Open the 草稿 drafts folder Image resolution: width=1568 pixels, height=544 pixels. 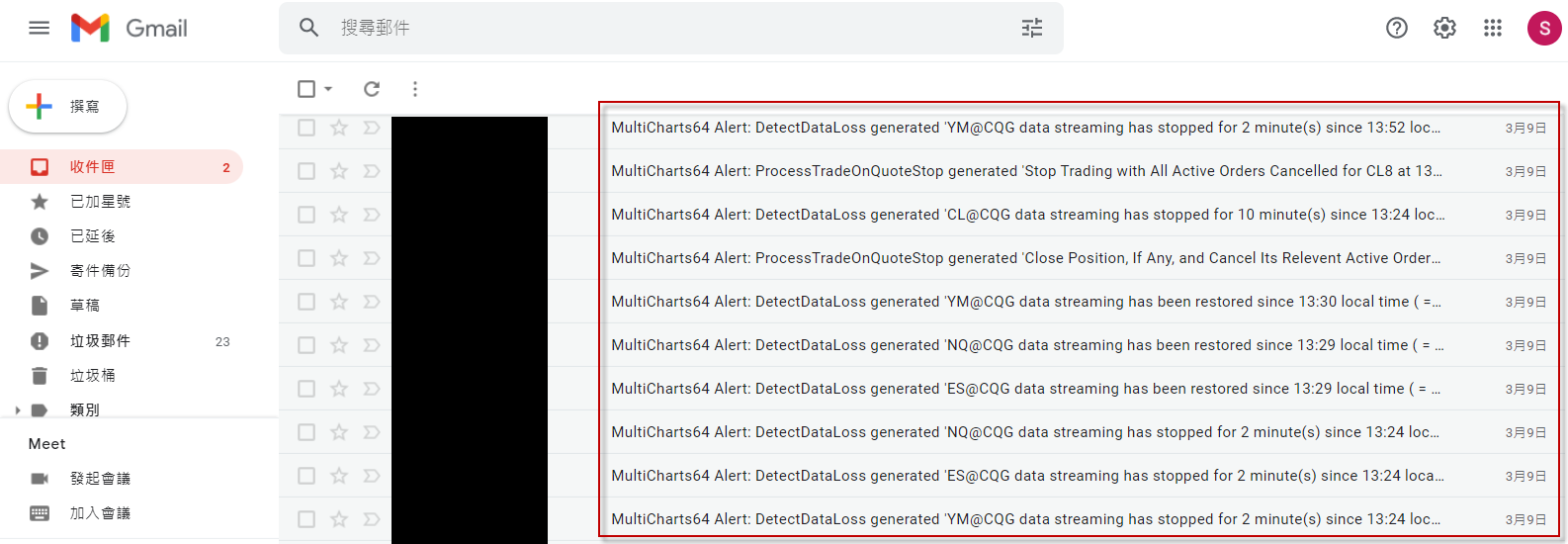[x=122, y=306]
